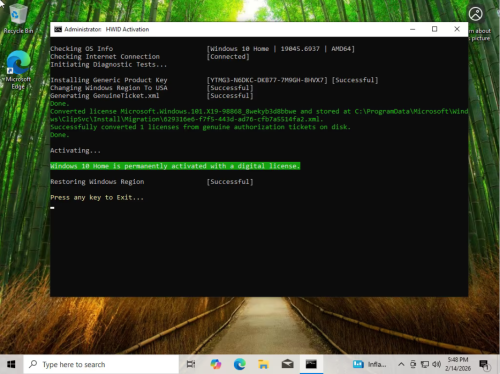Click "Changing Windows Region To USA" text
The width and height of the screenshot is (500, 374).
(109, 88)
